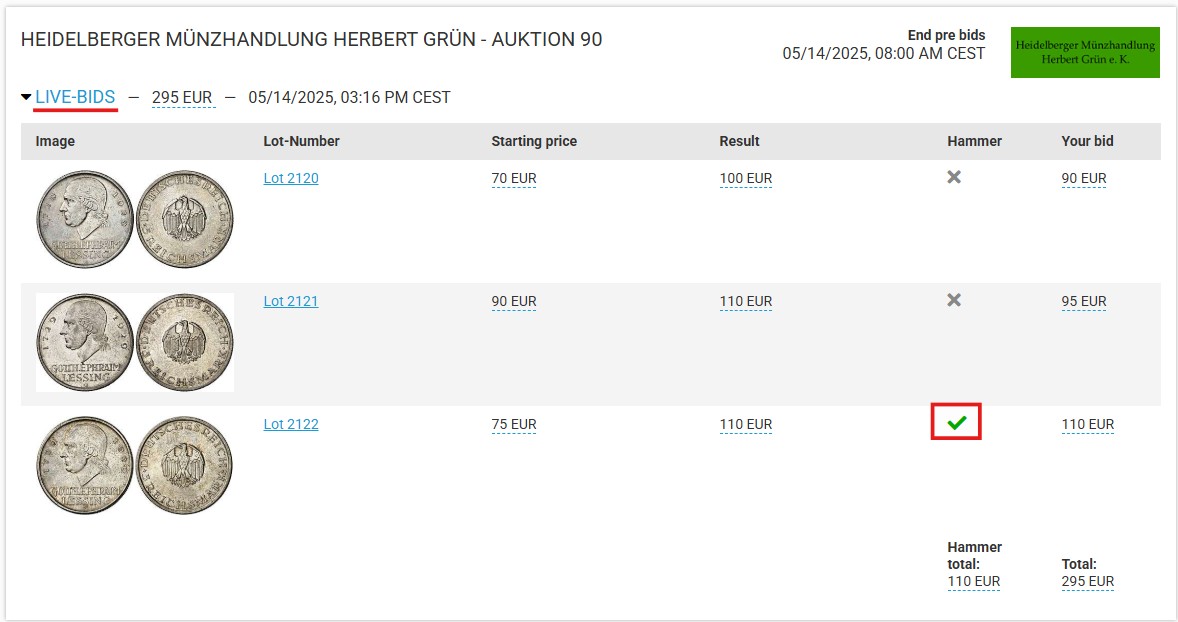Image resolution: width=1178 pixels, height=622 pixels.
Task: Click the Lot 2120 coin image
Action: coord(134,219)
